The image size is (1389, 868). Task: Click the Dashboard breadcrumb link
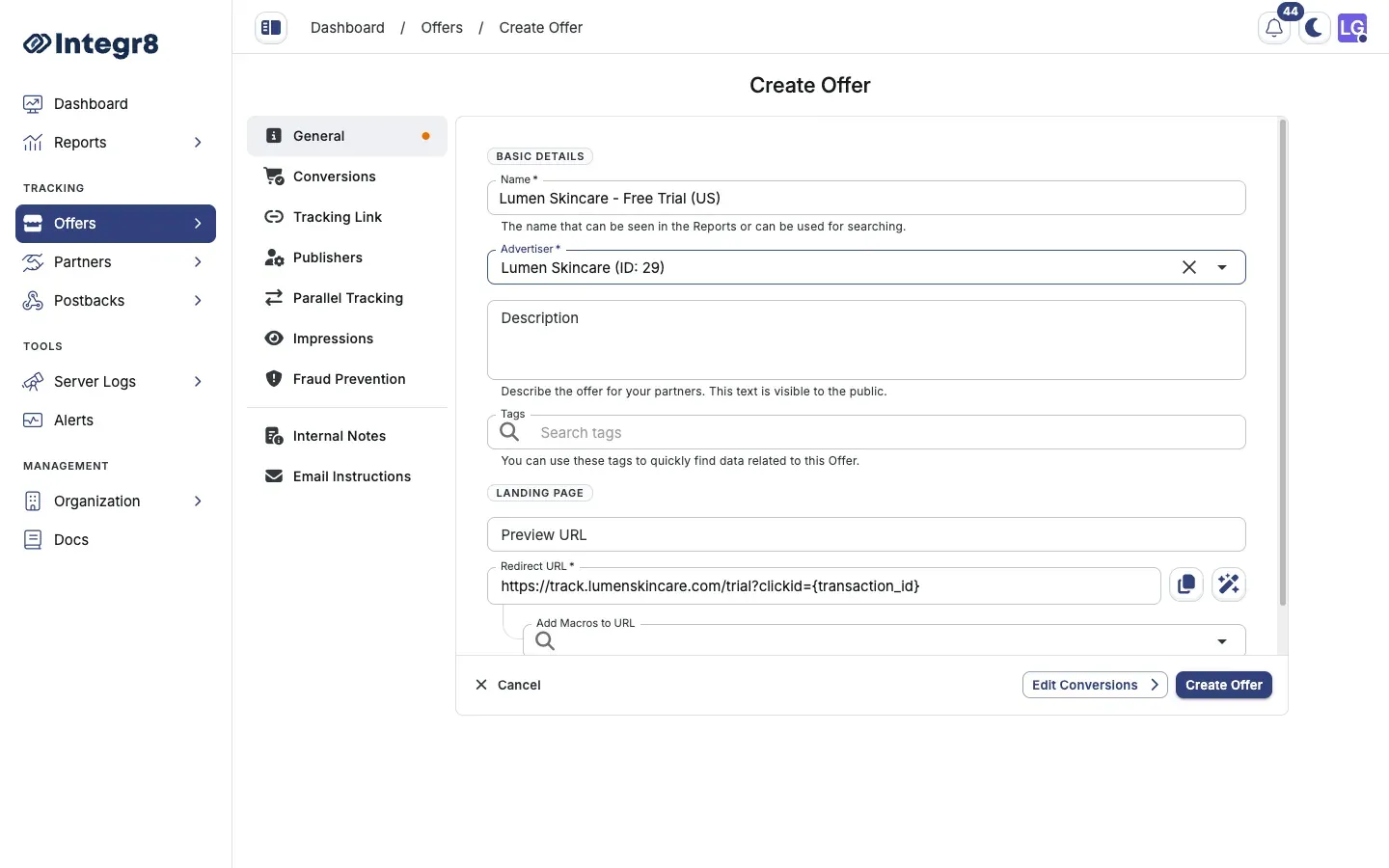click(x=347, y=28)
